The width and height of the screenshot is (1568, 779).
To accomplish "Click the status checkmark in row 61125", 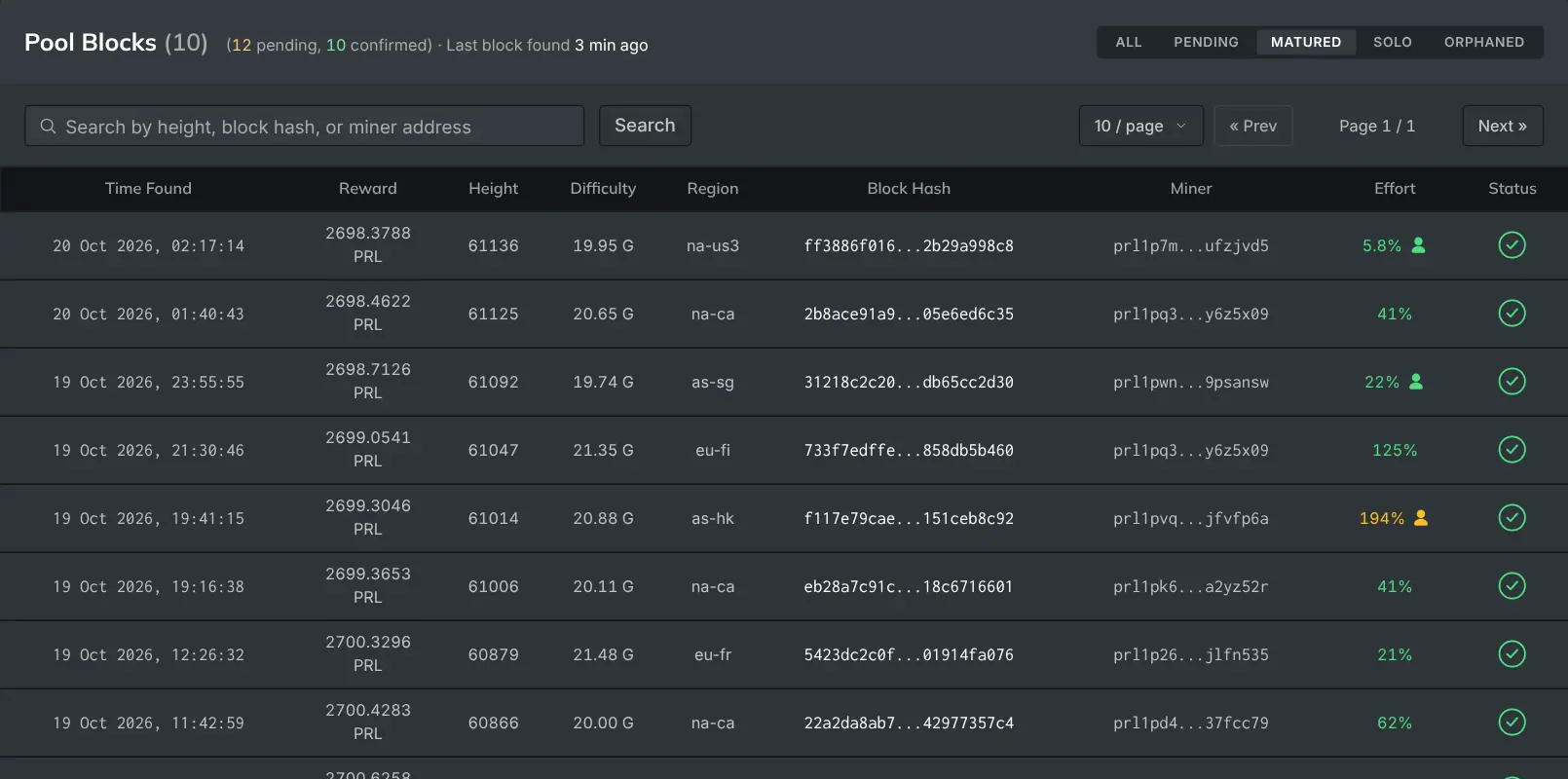I will (x=1512, y=314).
